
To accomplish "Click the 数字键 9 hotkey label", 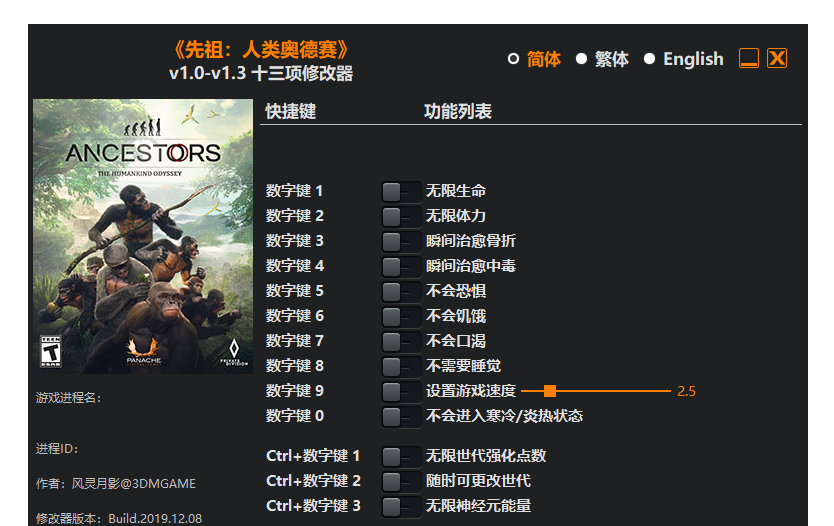I will tap(295, 390).
